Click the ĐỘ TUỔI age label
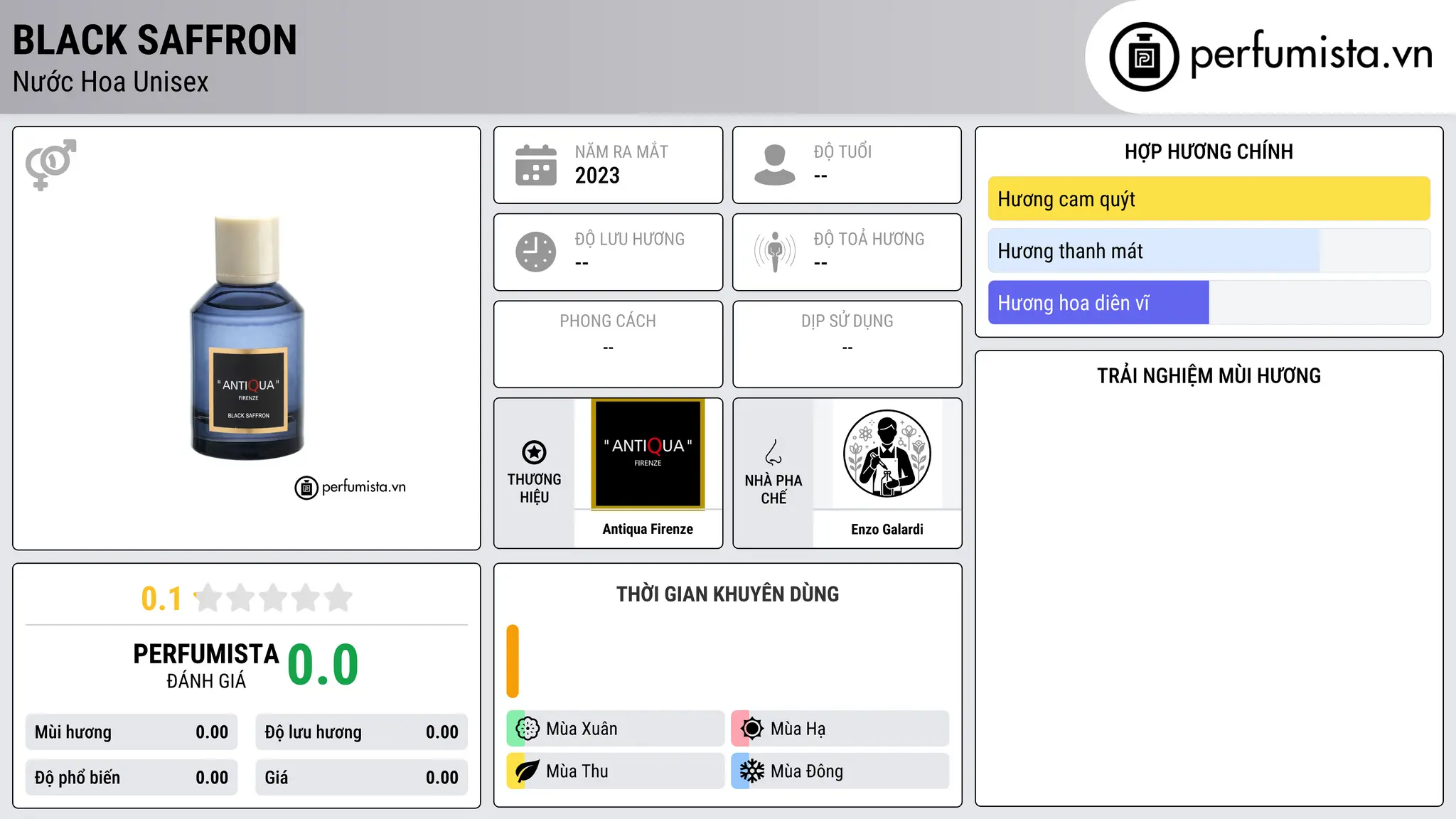Screen dimensions: 1456x819 click(x=842, y=151)
